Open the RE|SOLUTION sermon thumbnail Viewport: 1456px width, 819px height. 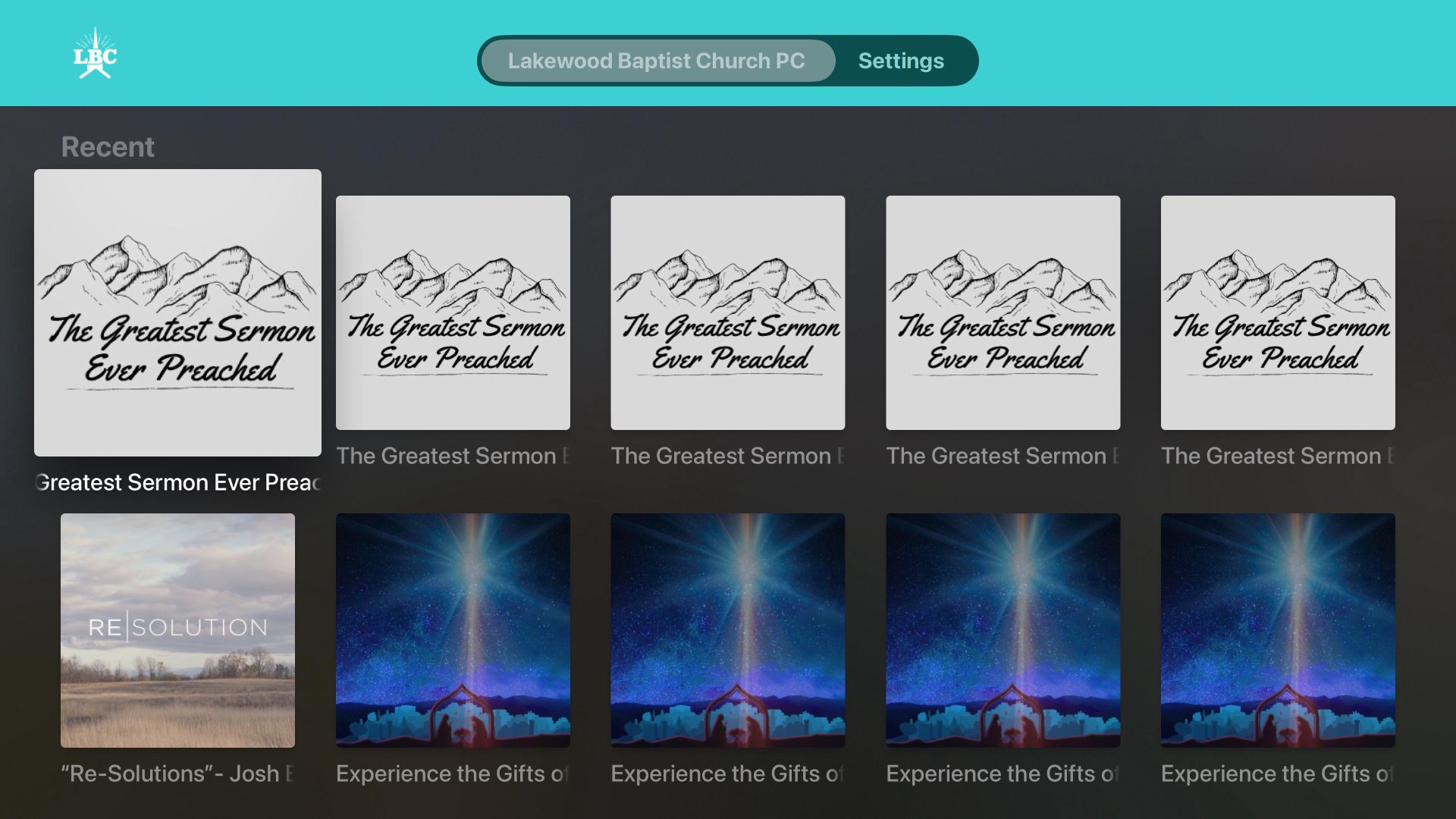pos(177,630)
